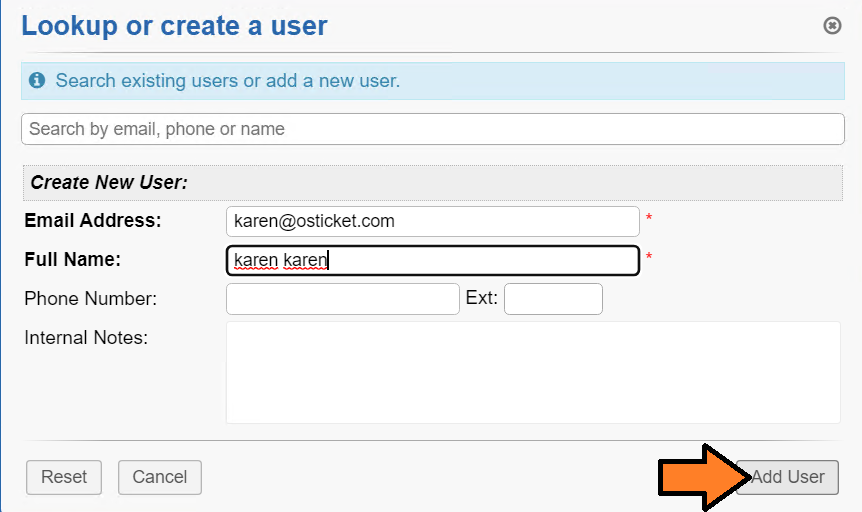Click the Reset button
The image size is (862, 512).
click(64, 477)
